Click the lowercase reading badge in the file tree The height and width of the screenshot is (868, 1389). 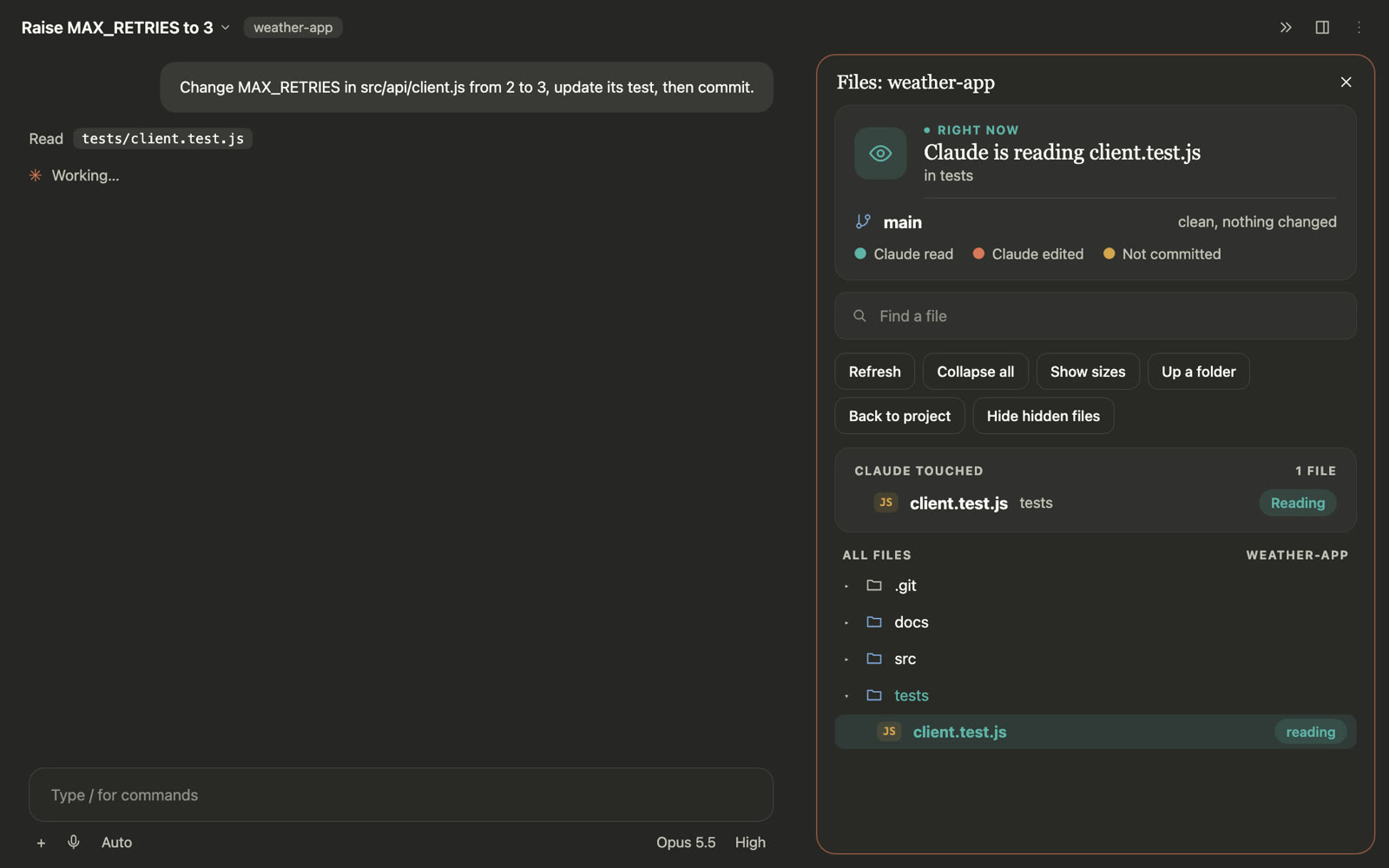[x=1310, y=732]
